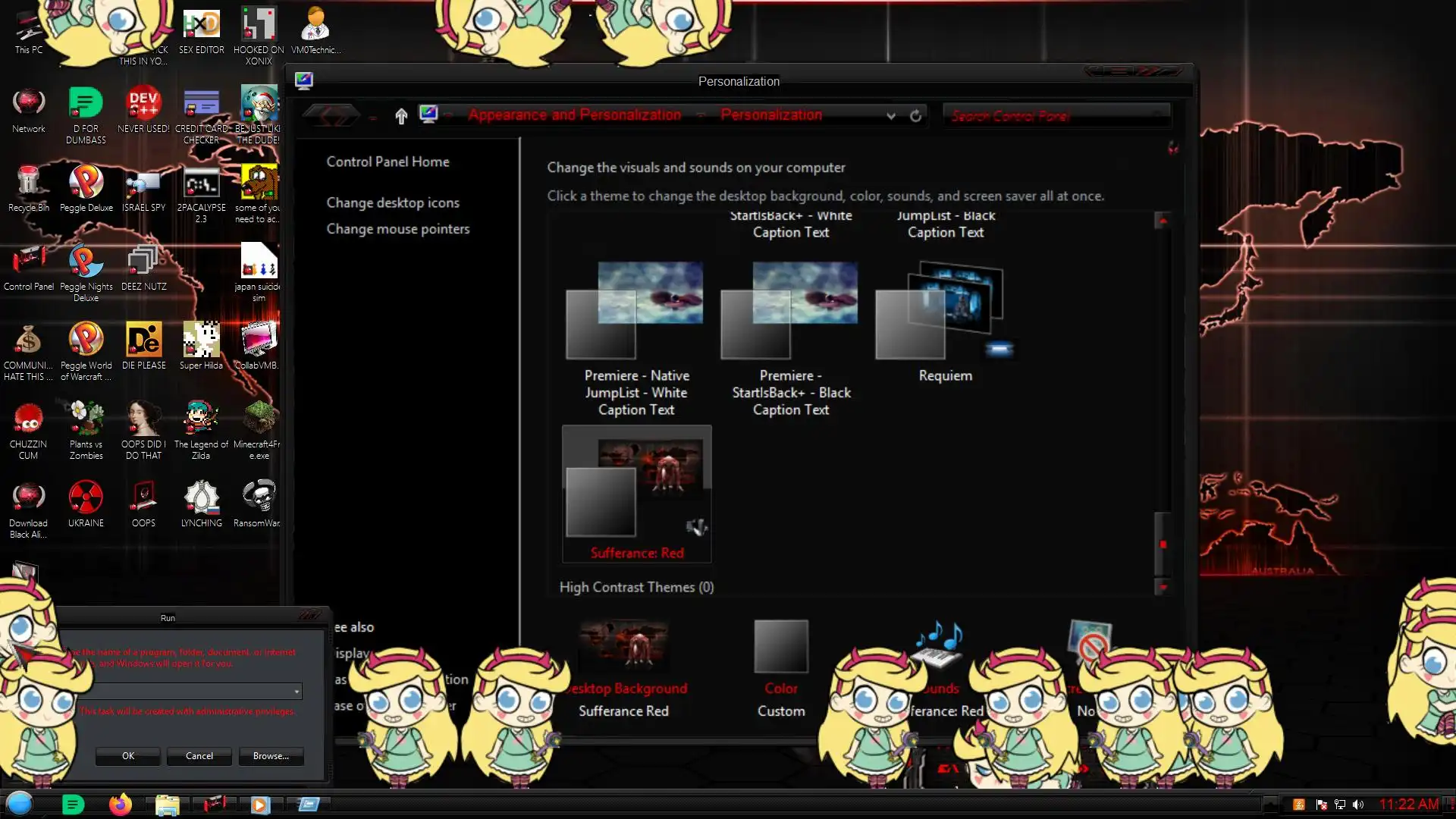Click the Up to parent folder arrow
This screenshot has width=1456, height=819.
tap(401, 116)
